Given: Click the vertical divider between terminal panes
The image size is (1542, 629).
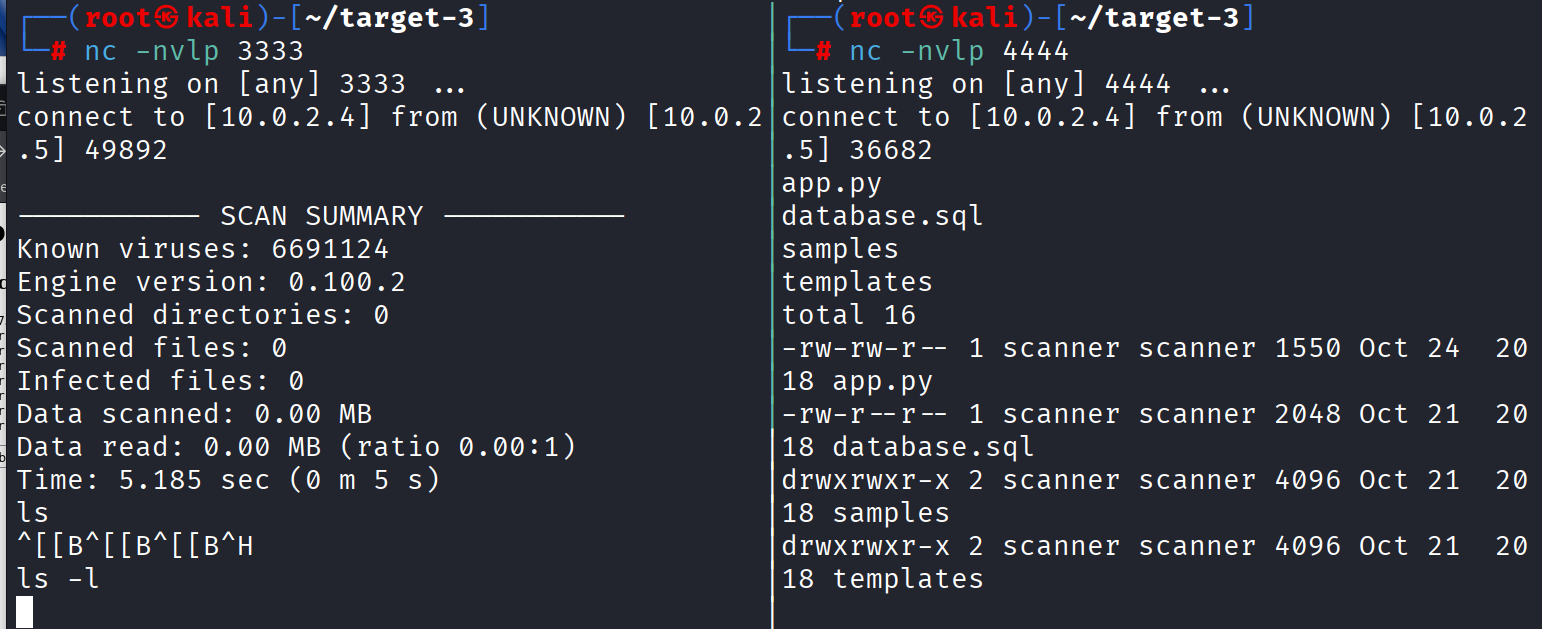Looking at the screenshot, I should (773, 314).
